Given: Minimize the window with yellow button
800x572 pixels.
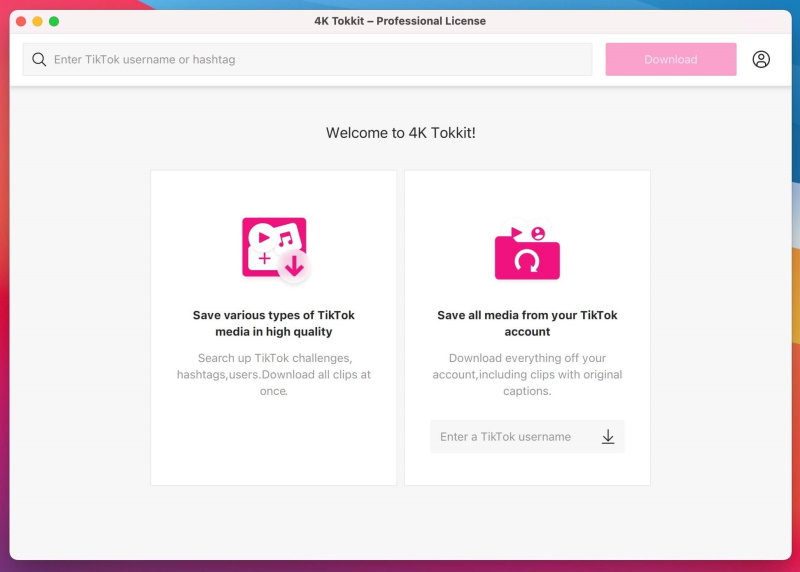Looking at the screenshot, I should click(x=37, y=21).
